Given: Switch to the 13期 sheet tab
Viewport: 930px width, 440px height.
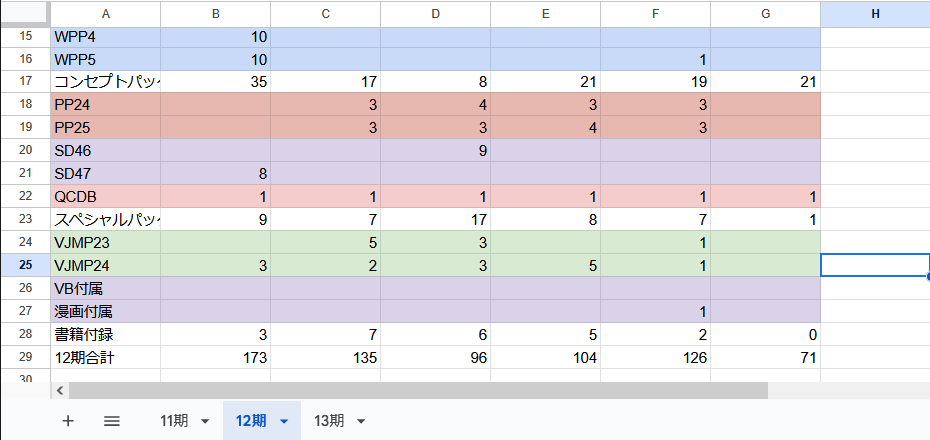Looking at the screenshot, I should pos(329,421).
